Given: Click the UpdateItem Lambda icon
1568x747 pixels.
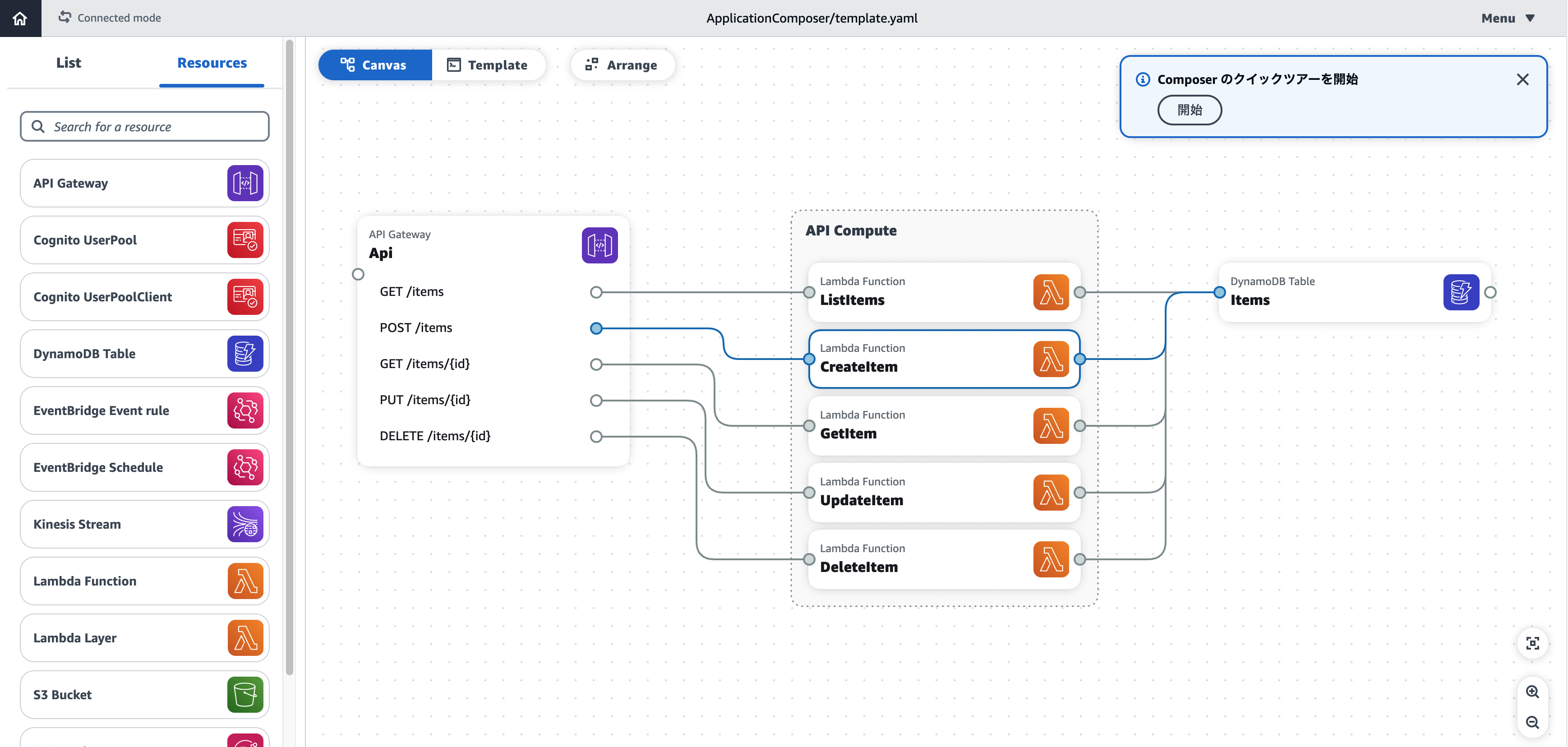Looking at the screenshot, I should [x=1051, y=493].
